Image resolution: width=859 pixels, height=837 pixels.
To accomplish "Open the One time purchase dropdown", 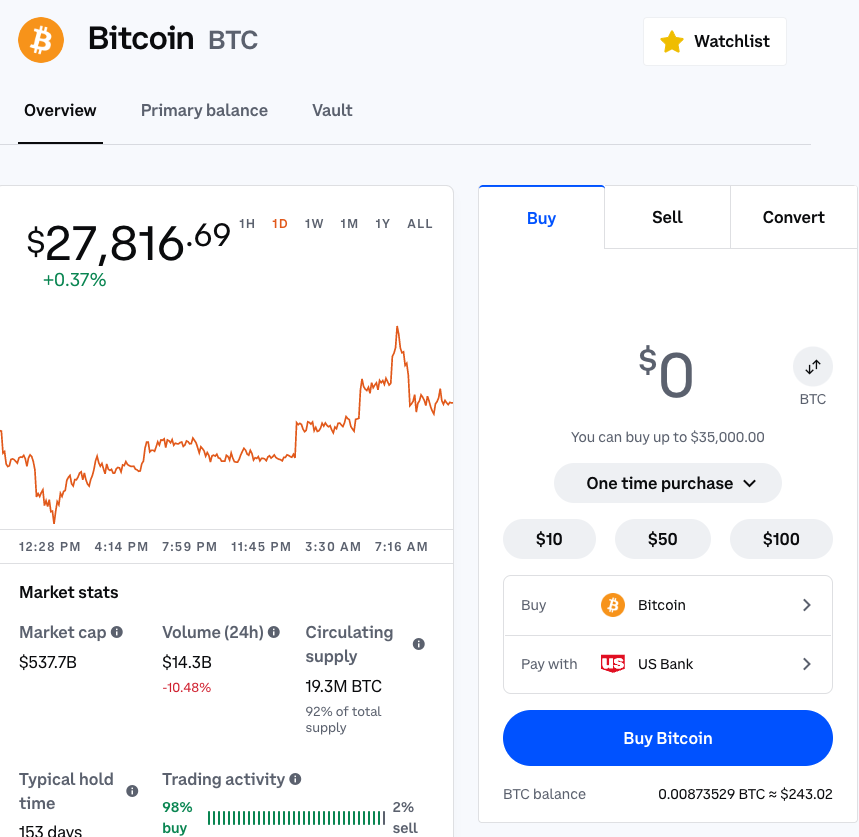I will coord(667,483).
